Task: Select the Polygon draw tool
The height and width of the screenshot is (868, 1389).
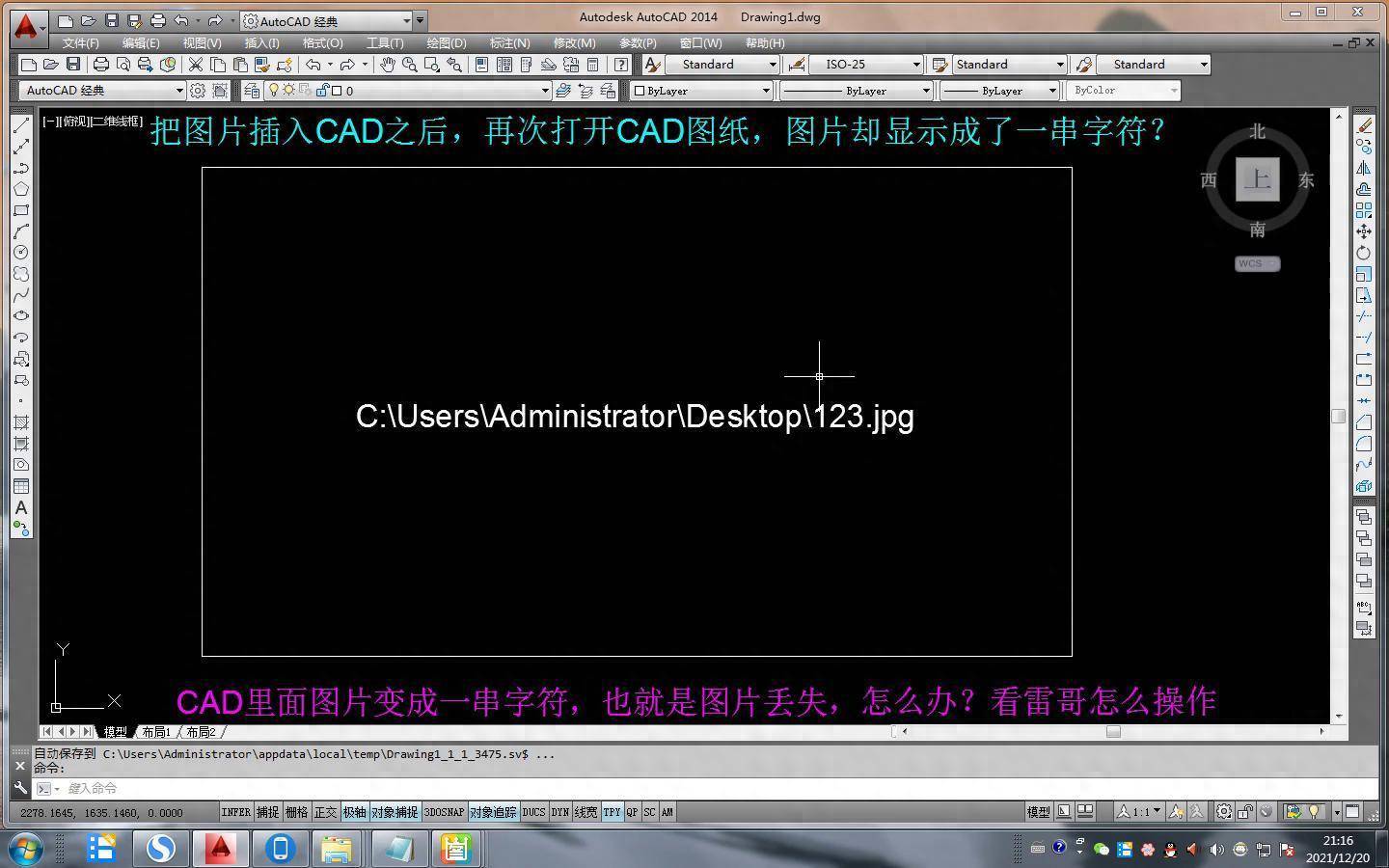Action: click(20, 189)
